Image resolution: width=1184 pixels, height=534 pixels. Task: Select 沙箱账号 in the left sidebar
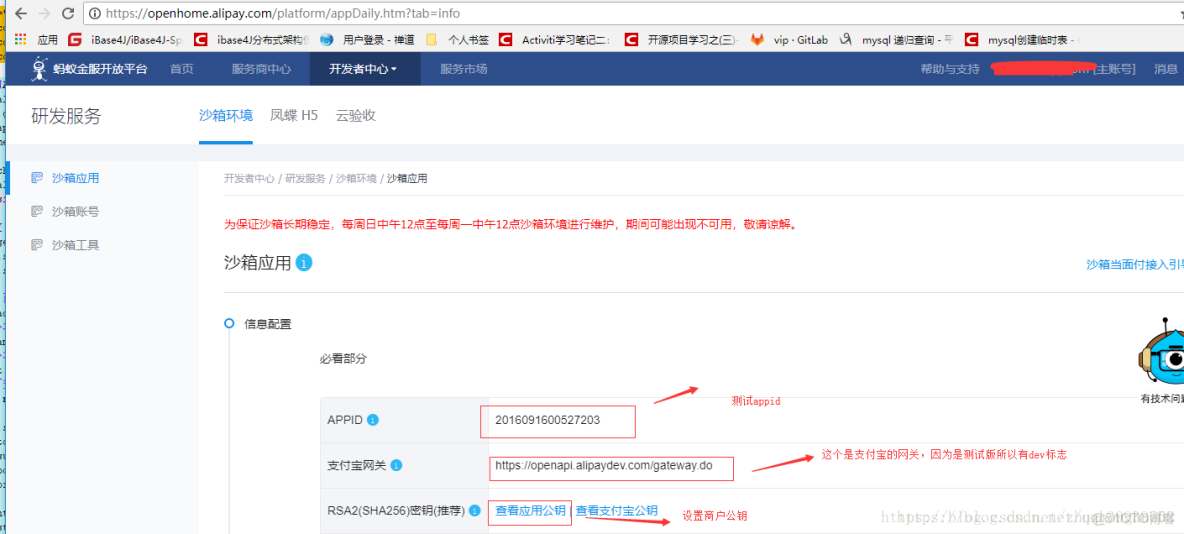tap(76, 211)
